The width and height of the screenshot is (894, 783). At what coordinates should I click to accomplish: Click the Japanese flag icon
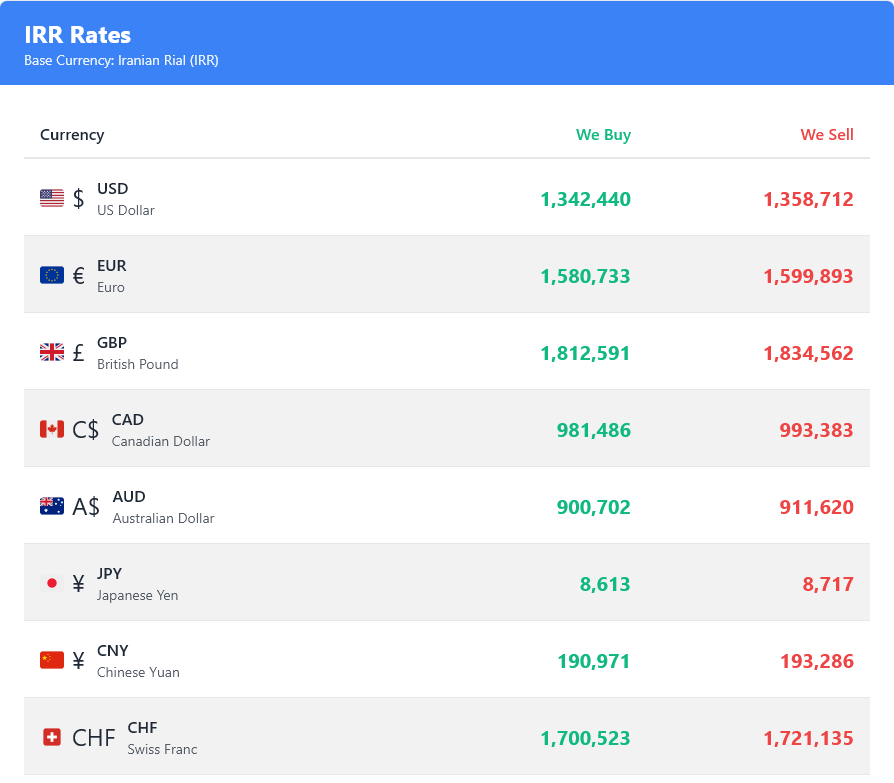51,583
